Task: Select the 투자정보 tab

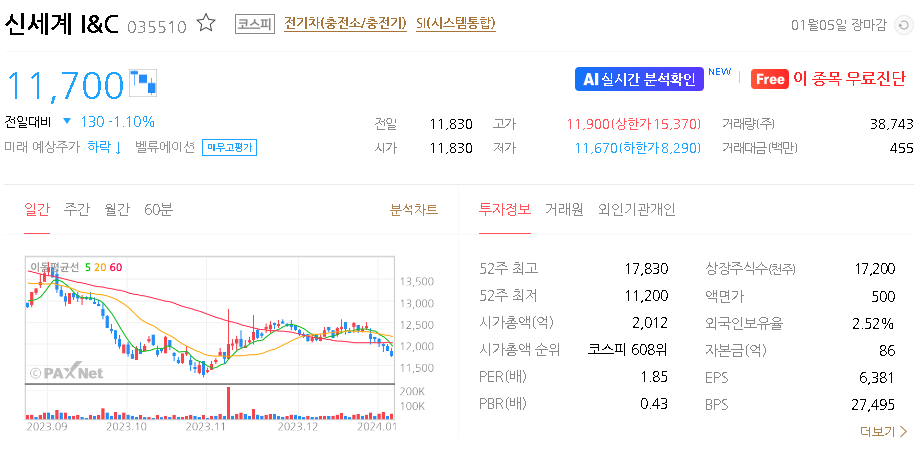Action: [x=505, y=209]
